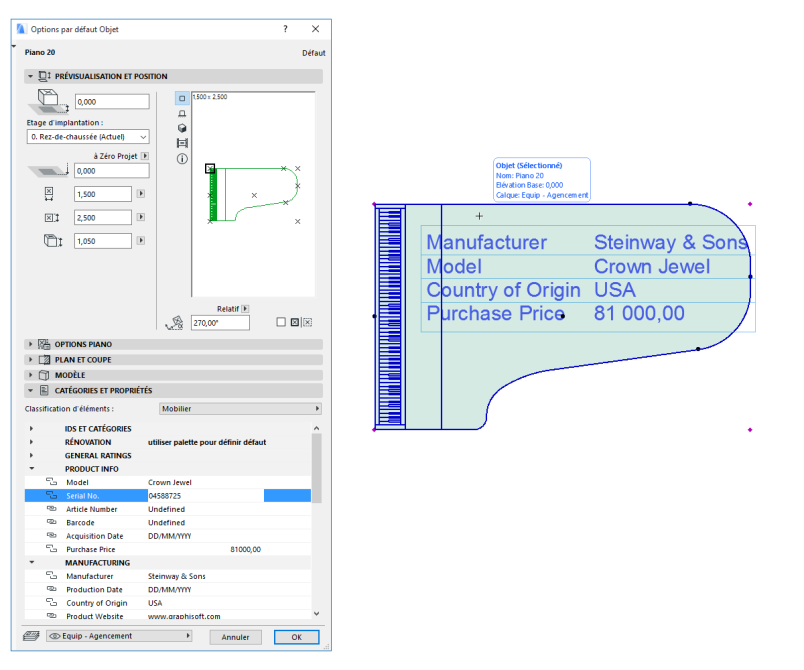Image resolution: width=804 pixels, height=670 pixels.
Task: Click the rotation angle field 270,00°
Action: click(x=220, y=323)
